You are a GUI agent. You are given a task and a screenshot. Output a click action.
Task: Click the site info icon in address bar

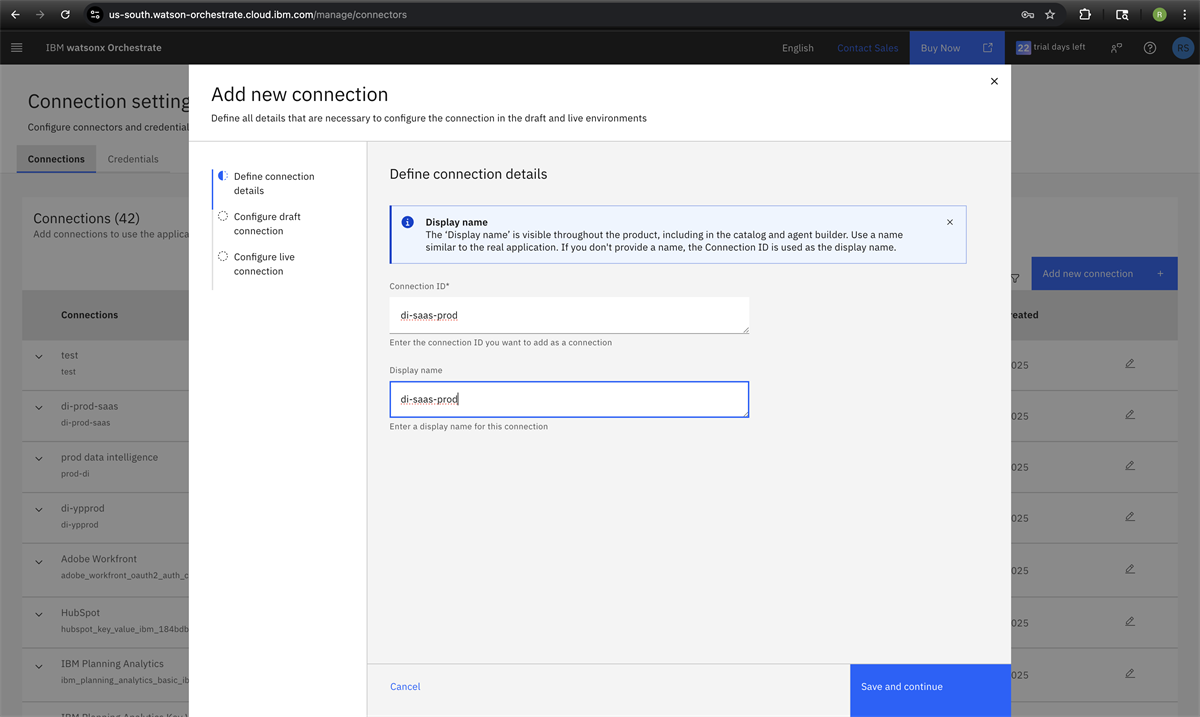click(95, 15)
